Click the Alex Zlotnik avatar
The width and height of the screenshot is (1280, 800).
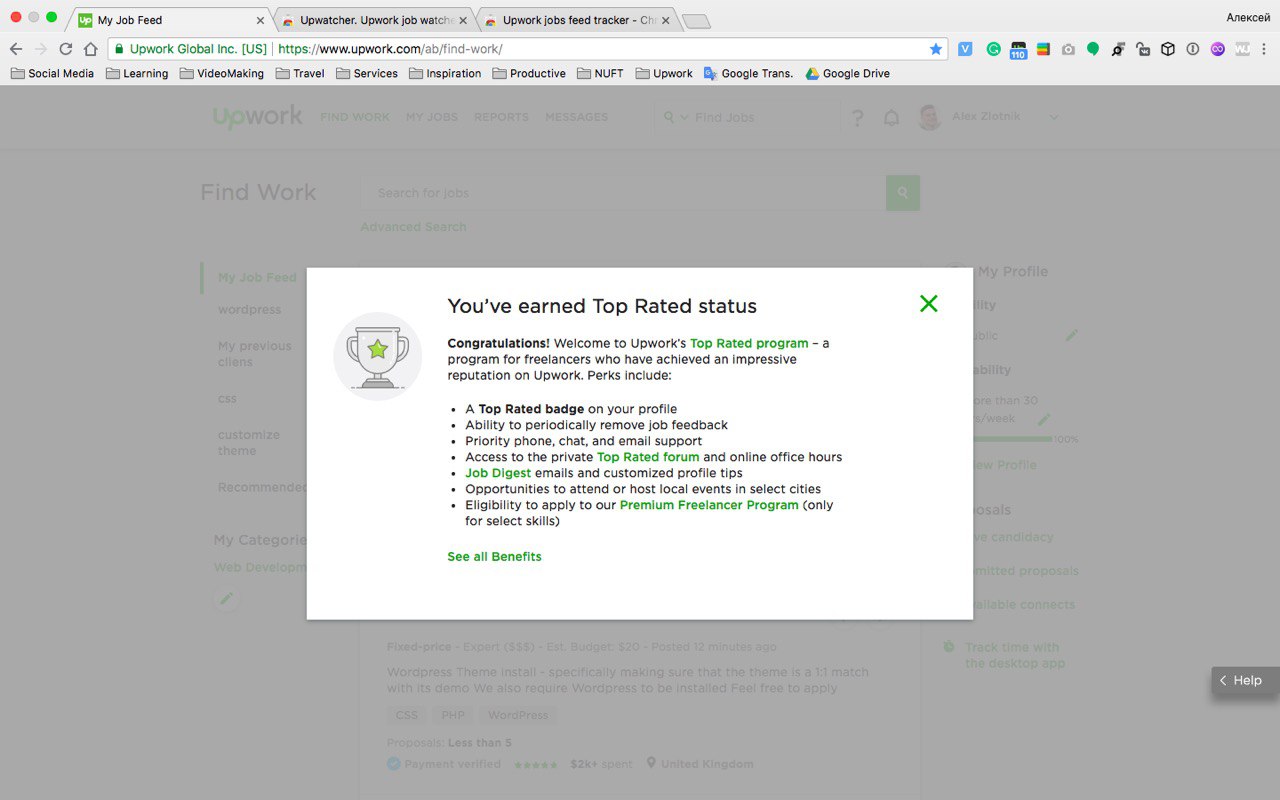click(x=929, y=118)
